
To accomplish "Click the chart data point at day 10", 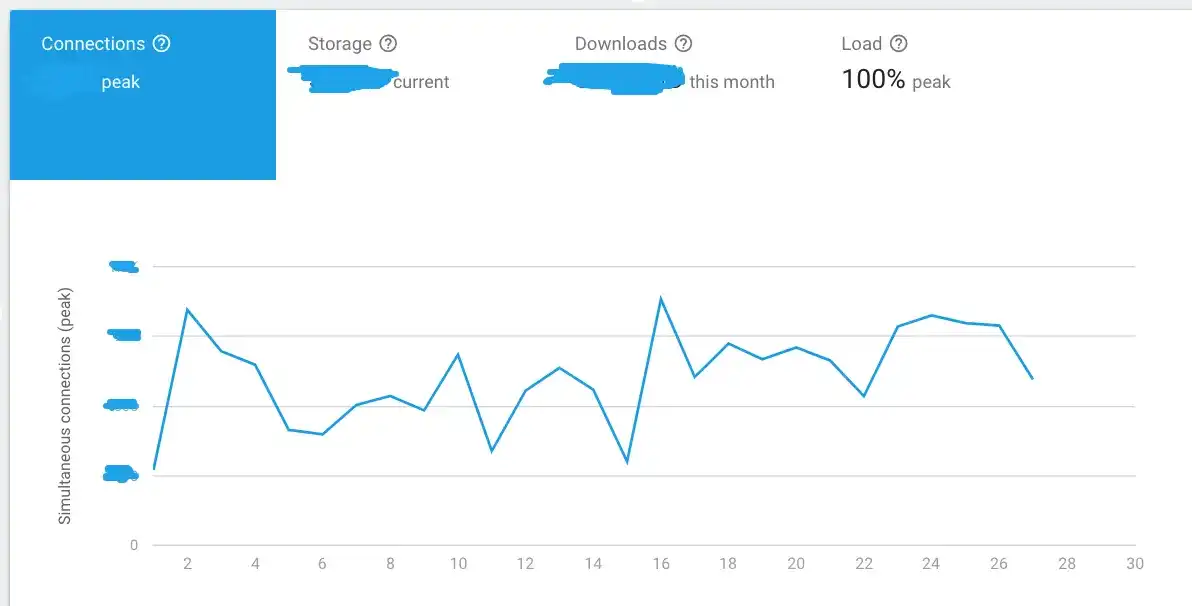I will click(x=458, y=354).
